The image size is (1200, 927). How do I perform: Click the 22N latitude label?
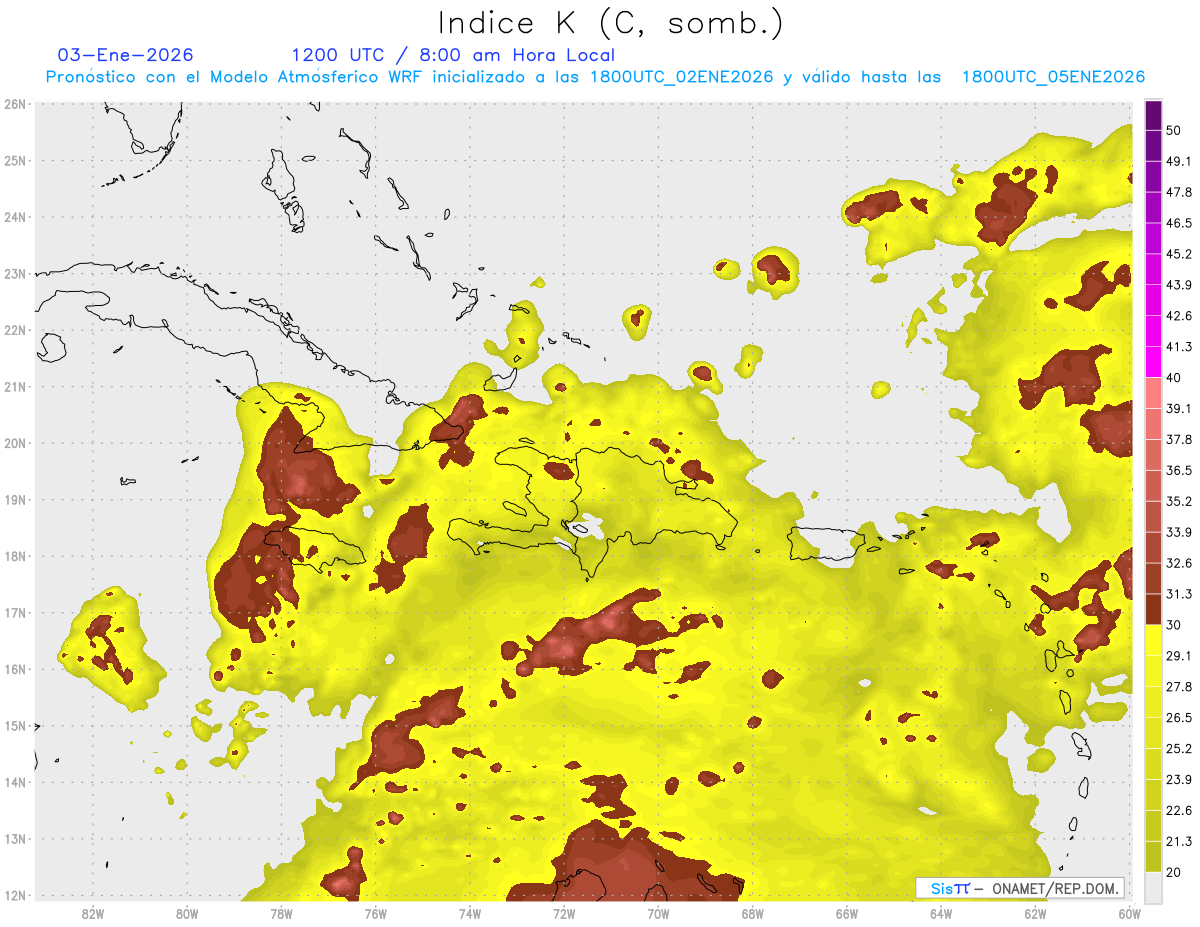tap(15, 330)
